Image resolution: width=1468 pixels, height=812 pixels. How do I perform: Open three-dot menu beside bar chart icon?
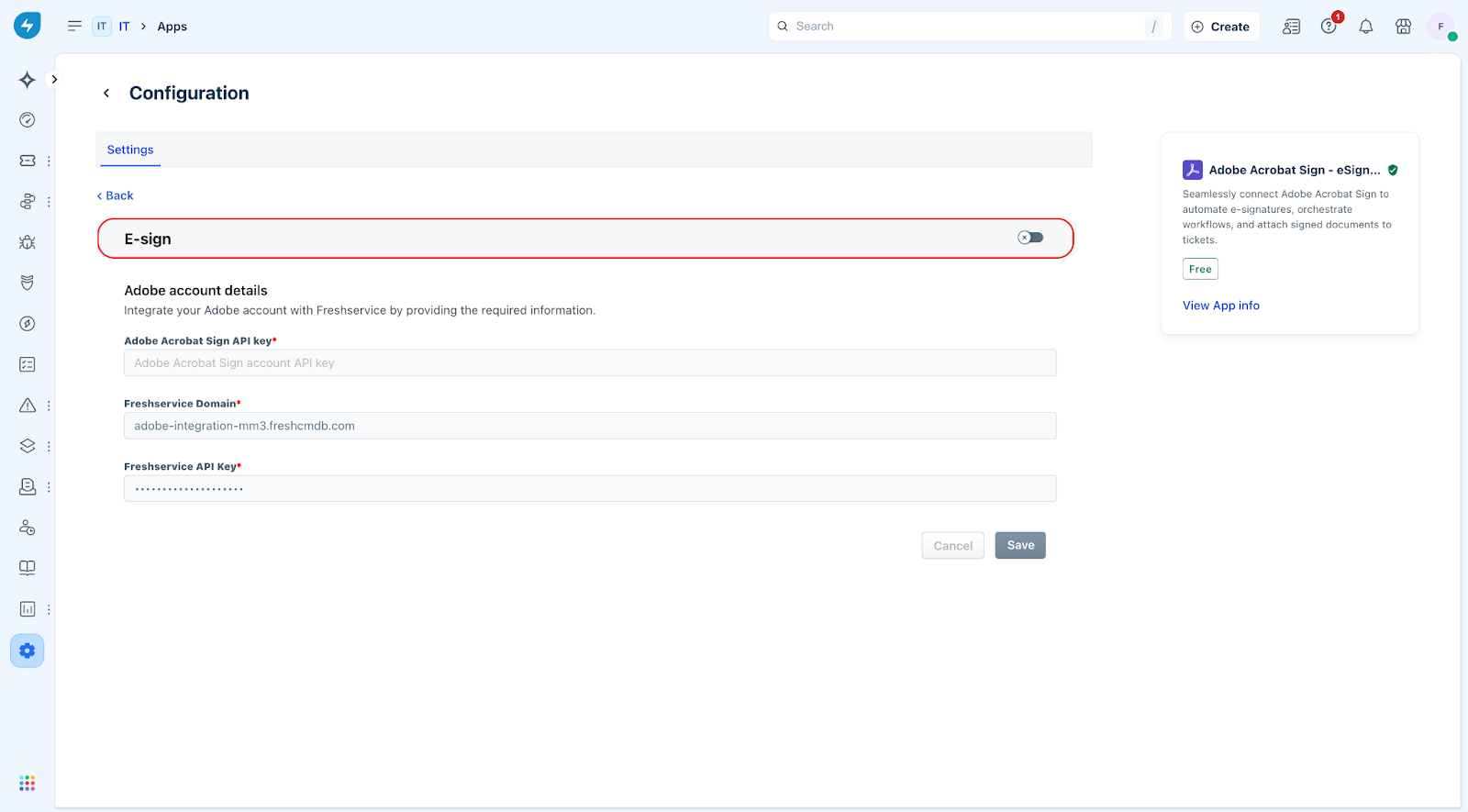[x=49, y=609]
